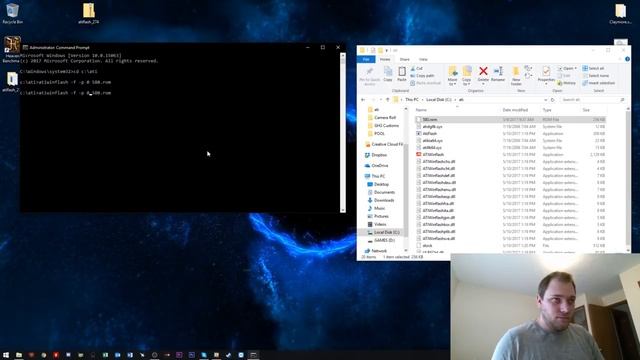Screen dimensions: 640x360
Task: Click the Properties icon in ribbon
Action: (x=546, y=74)
